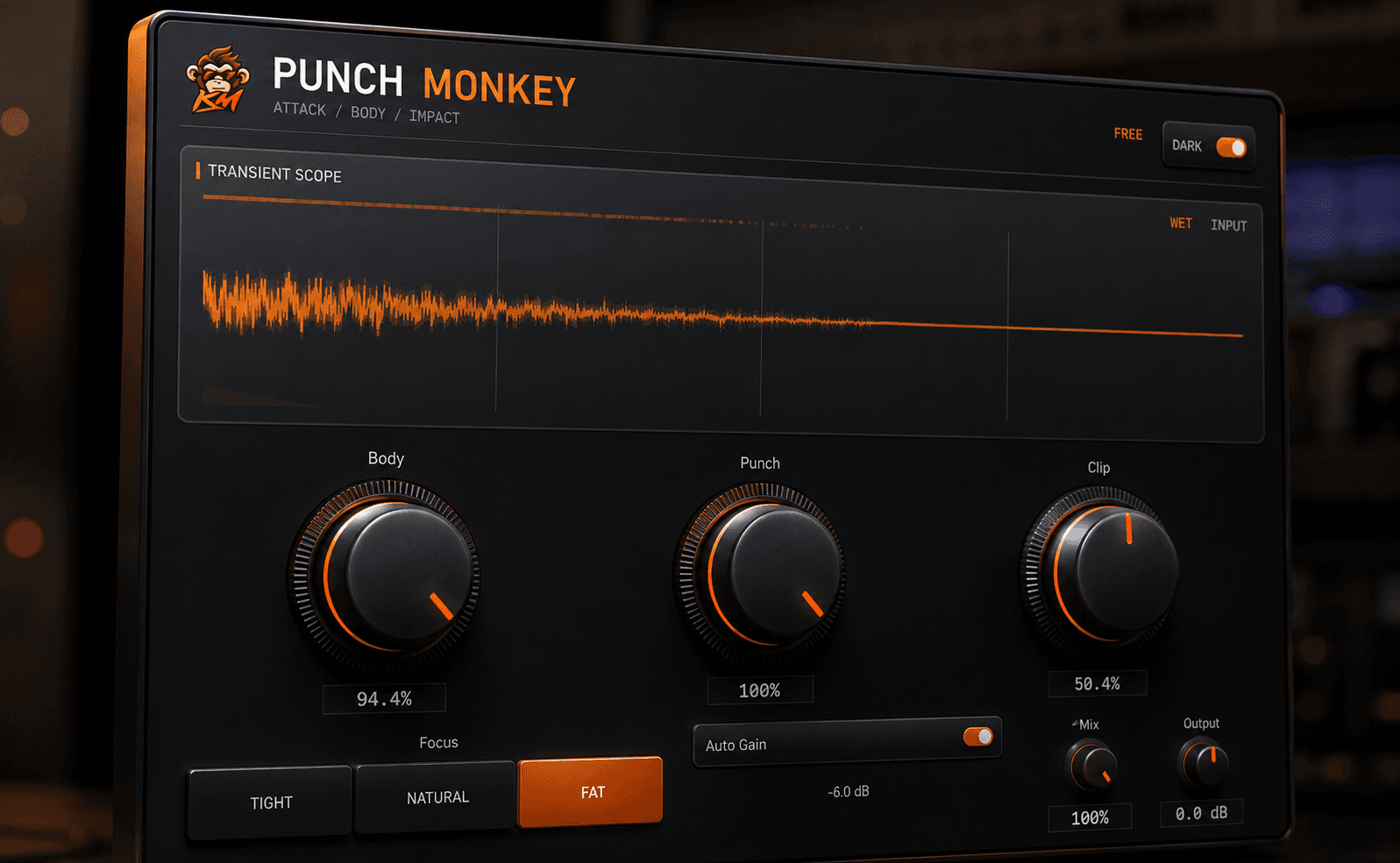Select the TIGHT focus mode

pyautogui.click(x=270, y=803)
